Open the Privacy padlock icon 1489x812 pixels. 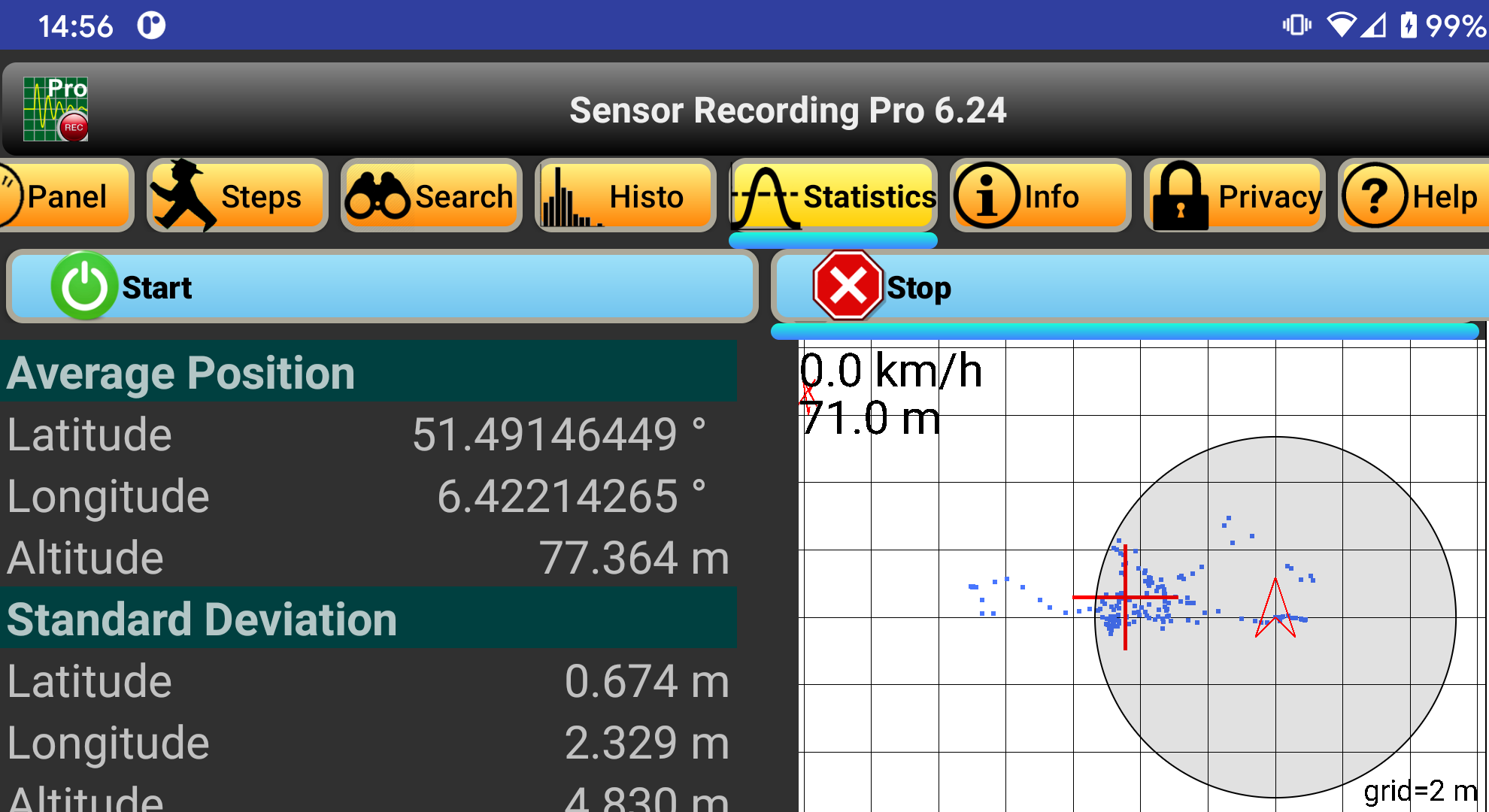1182,195
